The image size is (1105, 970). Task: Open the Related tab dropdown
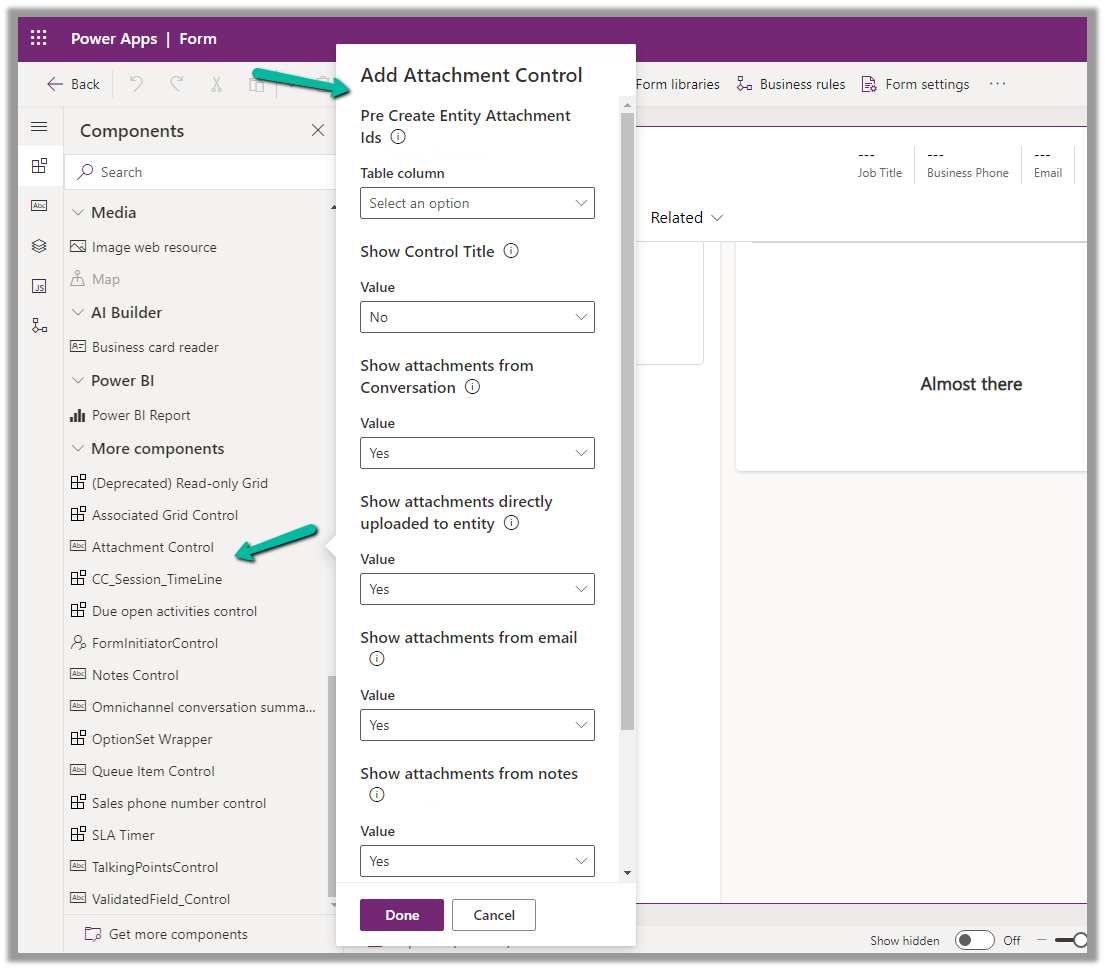(x=687, y=218)
